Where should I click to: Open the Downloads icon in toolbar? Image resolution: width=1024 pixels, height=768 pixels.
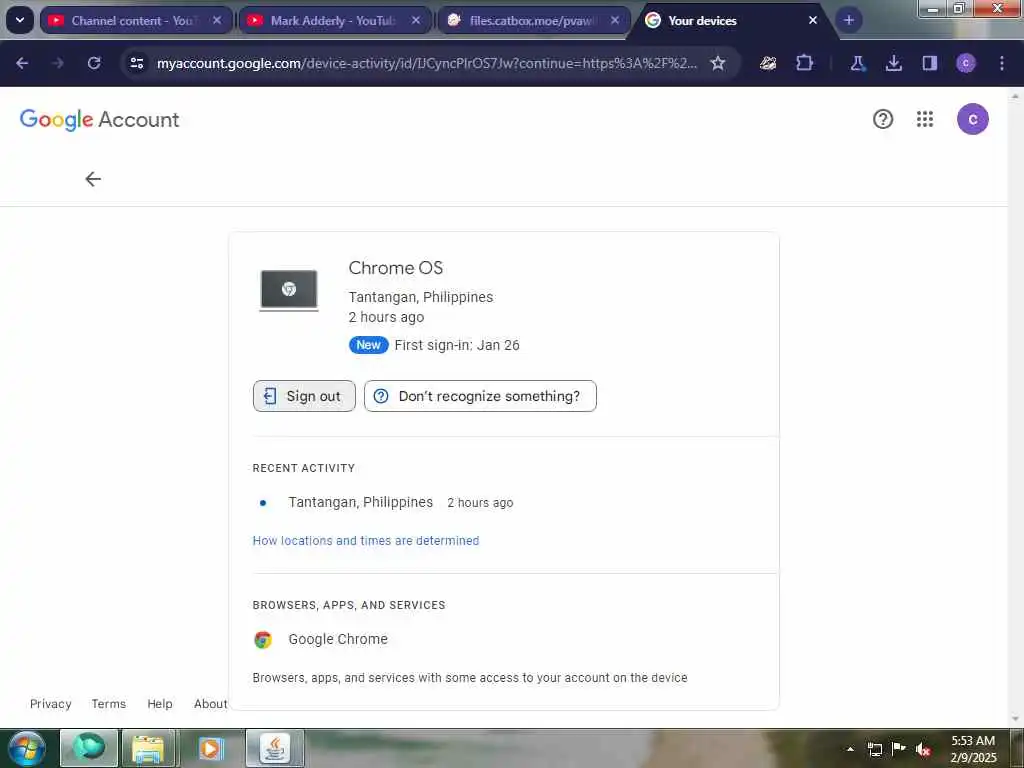[x=894, y=63]
